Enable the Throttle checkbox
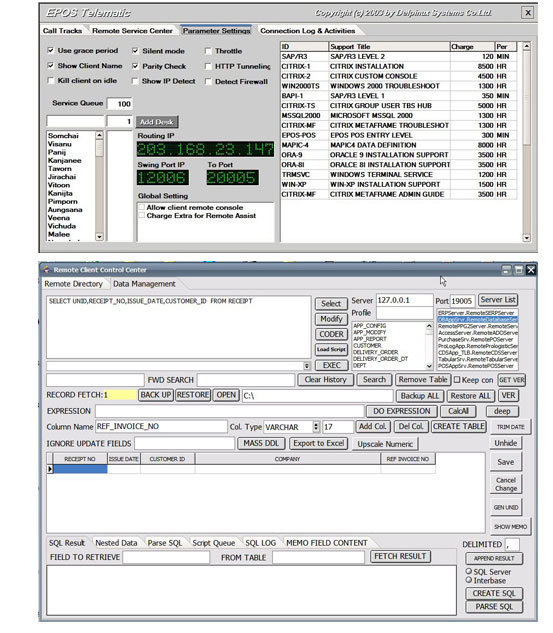Viewport: 553px width, 633px height. click(208, 51)
